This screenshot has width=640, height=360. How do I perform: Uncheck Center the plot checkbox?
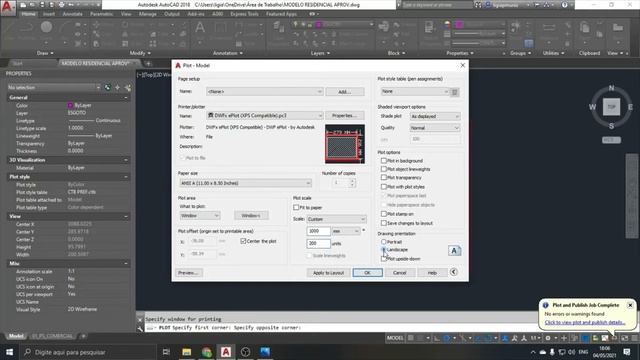243,241
